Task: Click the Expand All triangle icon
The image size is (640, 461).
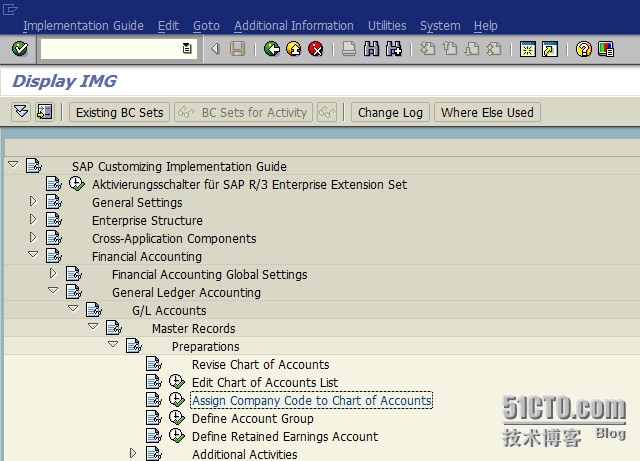Action: pyautogui.click(x=21, y=112)
